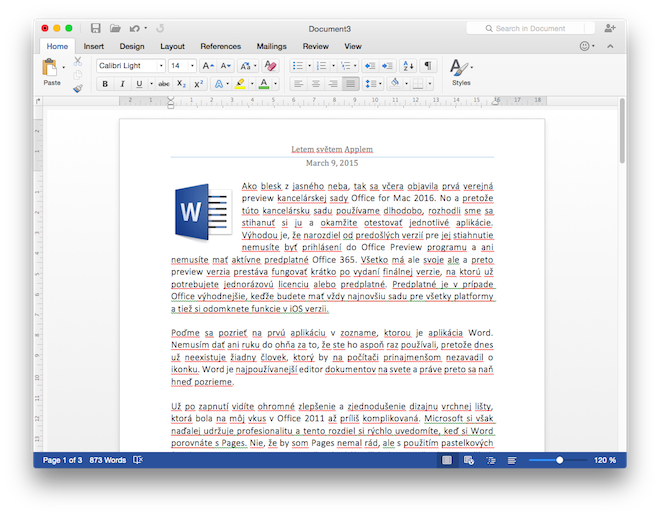Screen dimensions: 660x516
Task: Toggle Bold formatting
Action: click(104, 84)
